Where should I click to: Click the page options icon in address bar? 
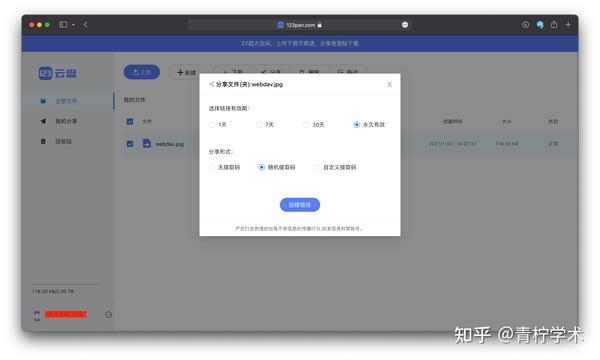point(405,25)
